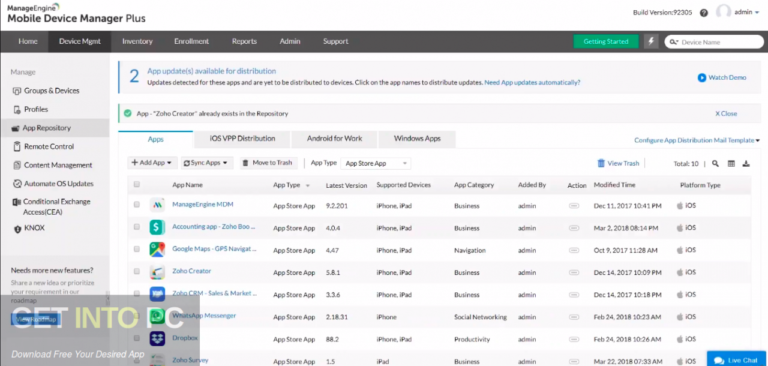Expand the Sync Apps dropdown
This screenshot has width=768, height=366.
pyautogui.click(x=207, y=163)
